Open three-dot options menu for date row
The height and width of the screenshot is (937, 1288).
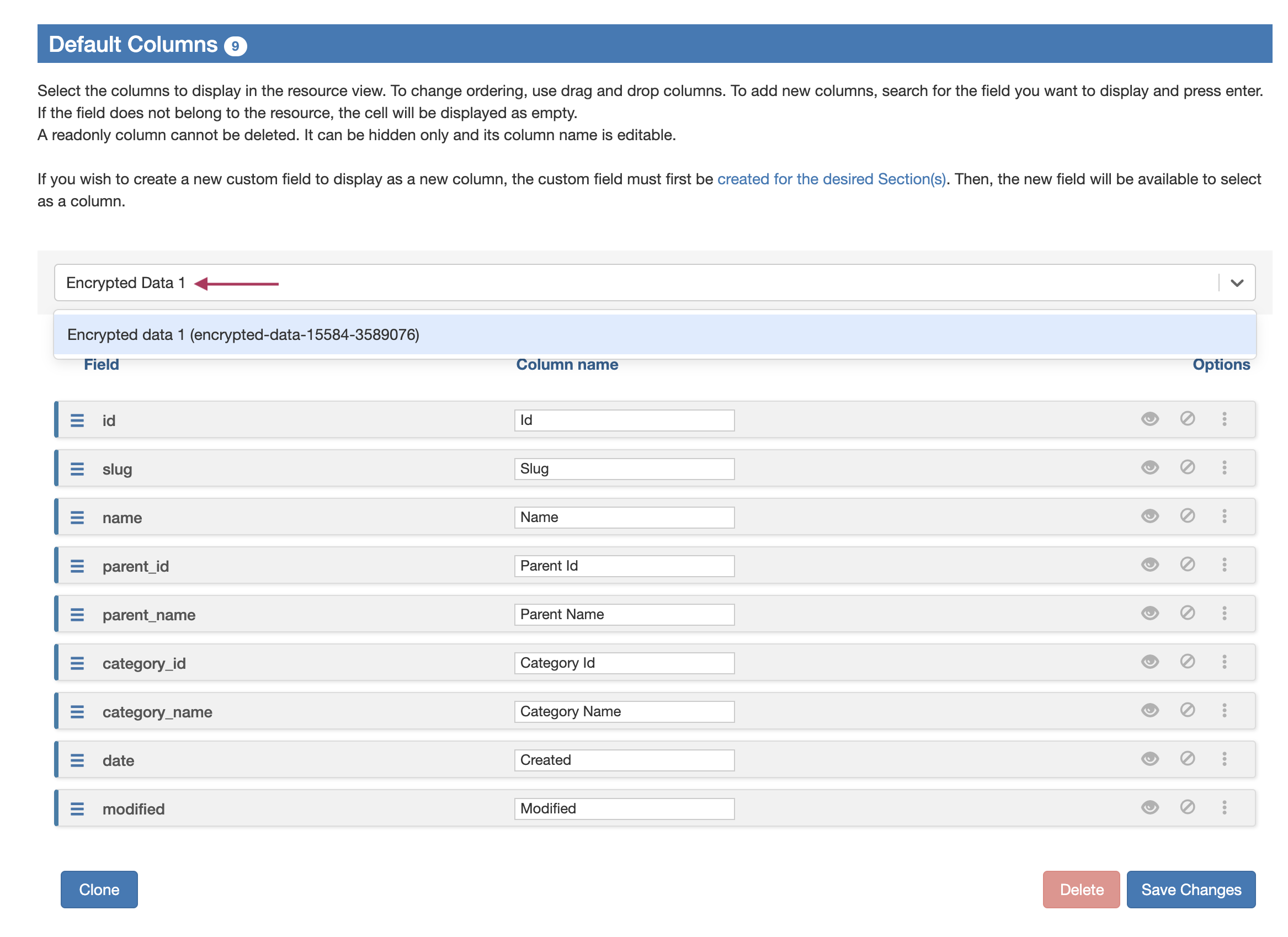(1225, 759)
